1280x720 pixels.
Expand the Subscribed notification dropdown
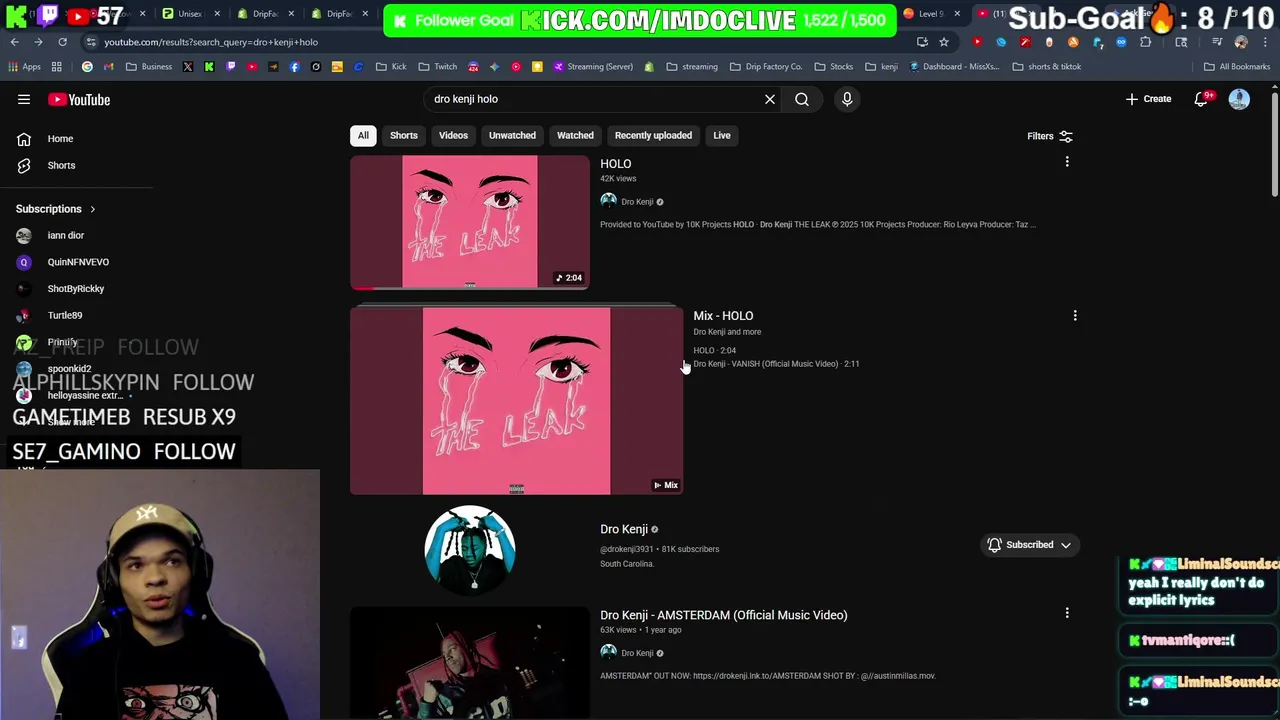(1029, 545)
